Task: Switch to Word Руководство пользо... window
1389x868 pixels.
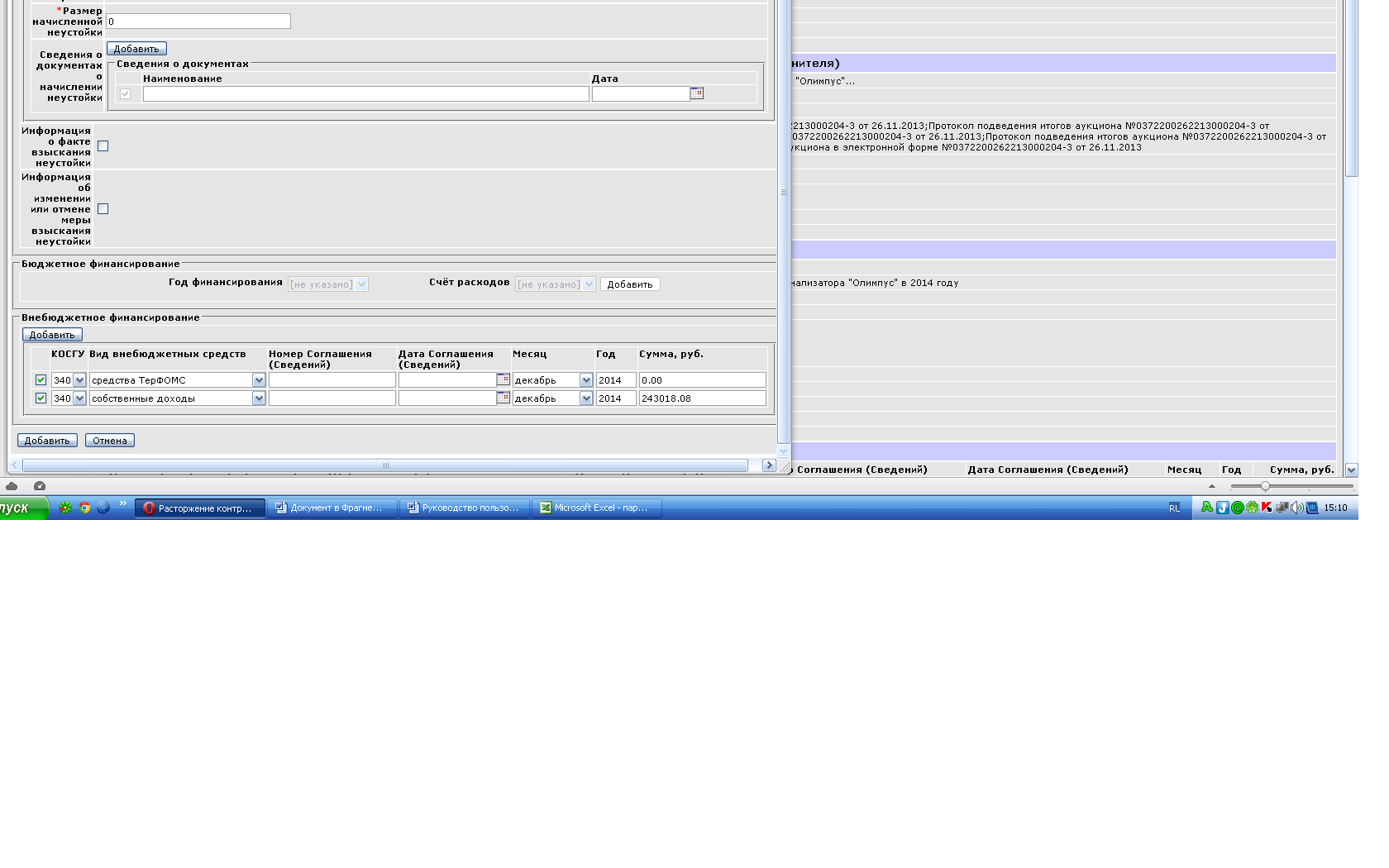Action: click(464, 508)
